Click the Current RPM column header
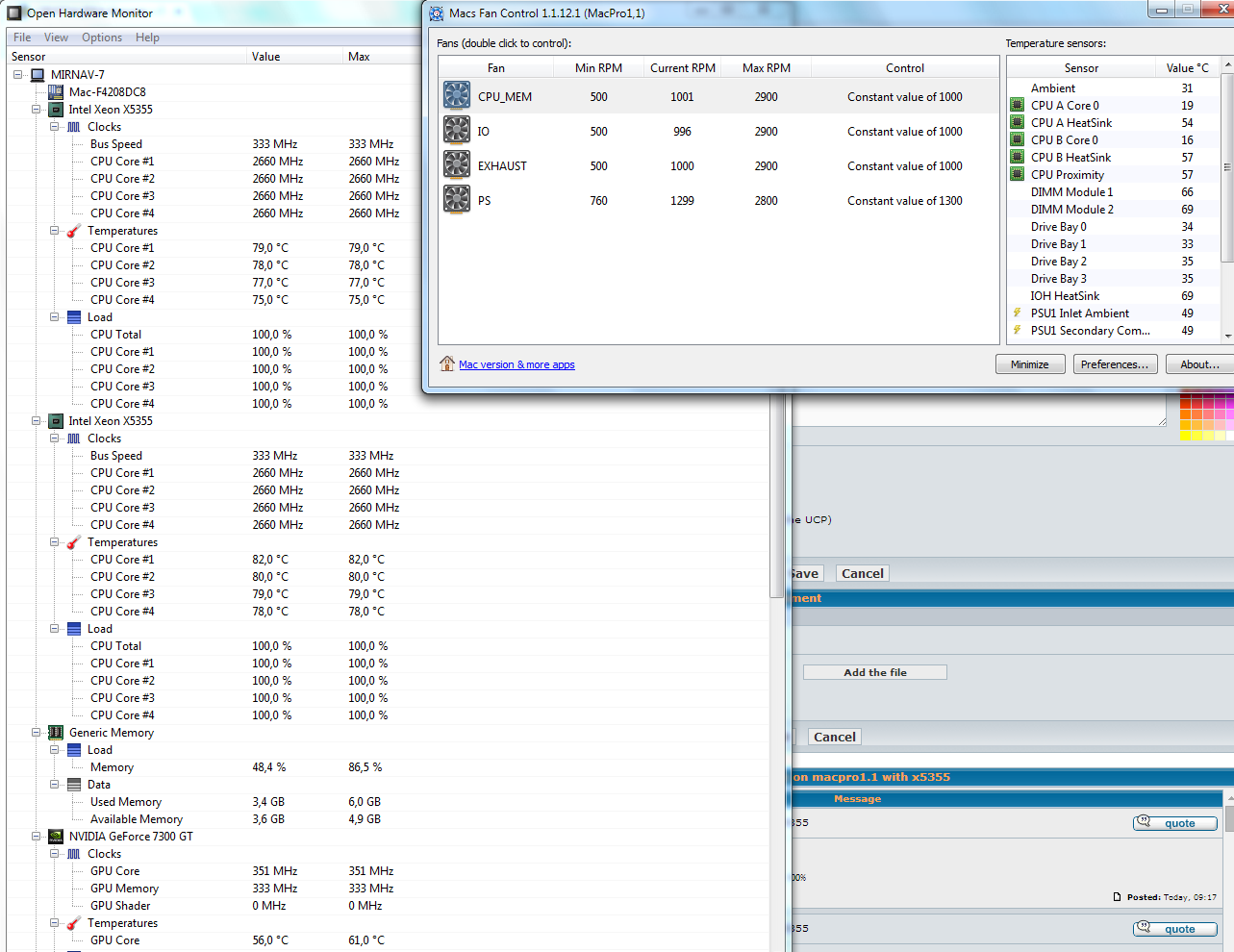The width and height of the screenshot is (1234, 952). (683, 67)
